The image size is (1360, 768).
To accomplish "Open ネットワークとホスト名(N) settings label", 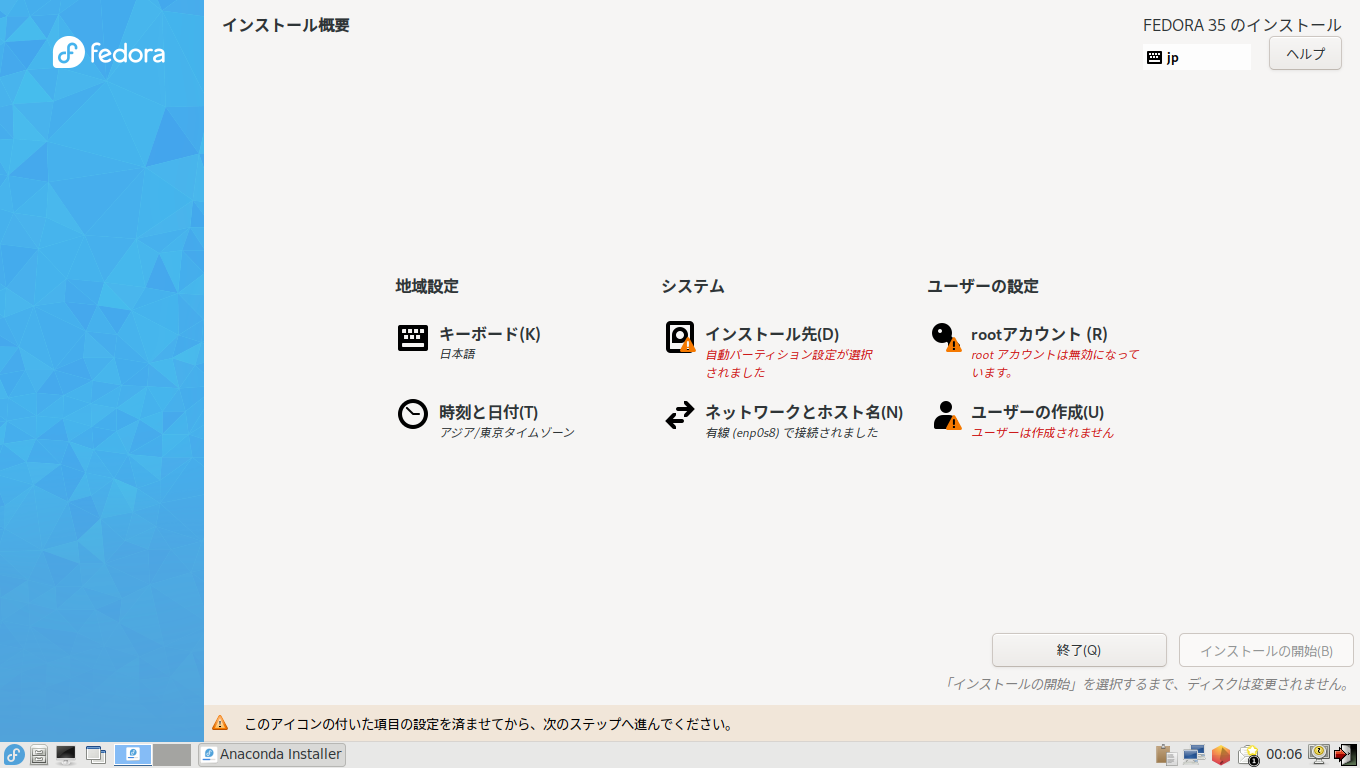I will click(x=804, y=412).
